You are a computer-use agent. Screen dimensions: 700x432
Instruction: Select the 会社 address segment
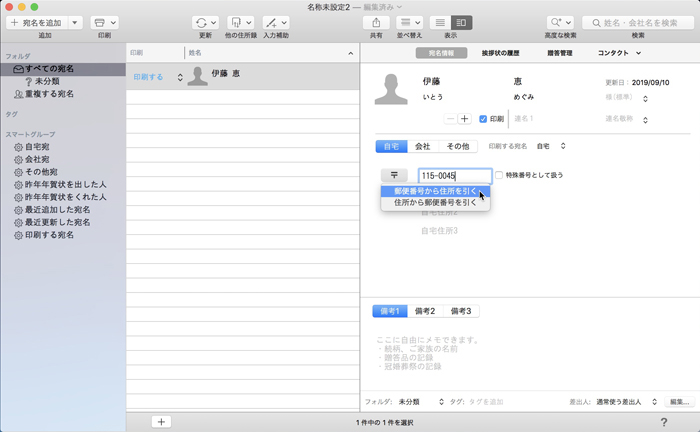423,146
